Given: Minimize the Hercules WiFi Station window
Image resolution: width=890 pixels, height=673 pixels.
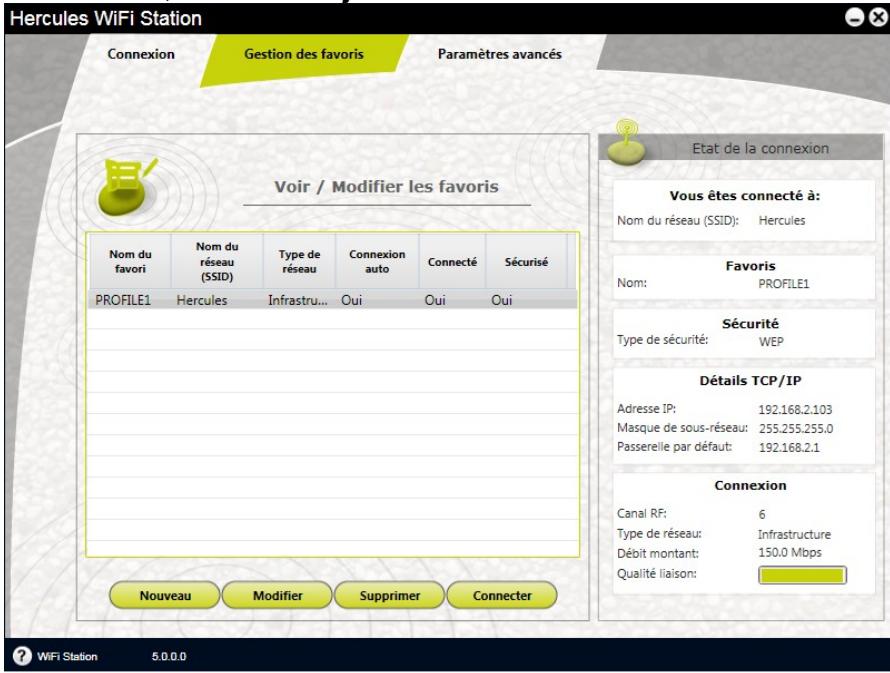Looking at the screenshot, I should (854, 18).
